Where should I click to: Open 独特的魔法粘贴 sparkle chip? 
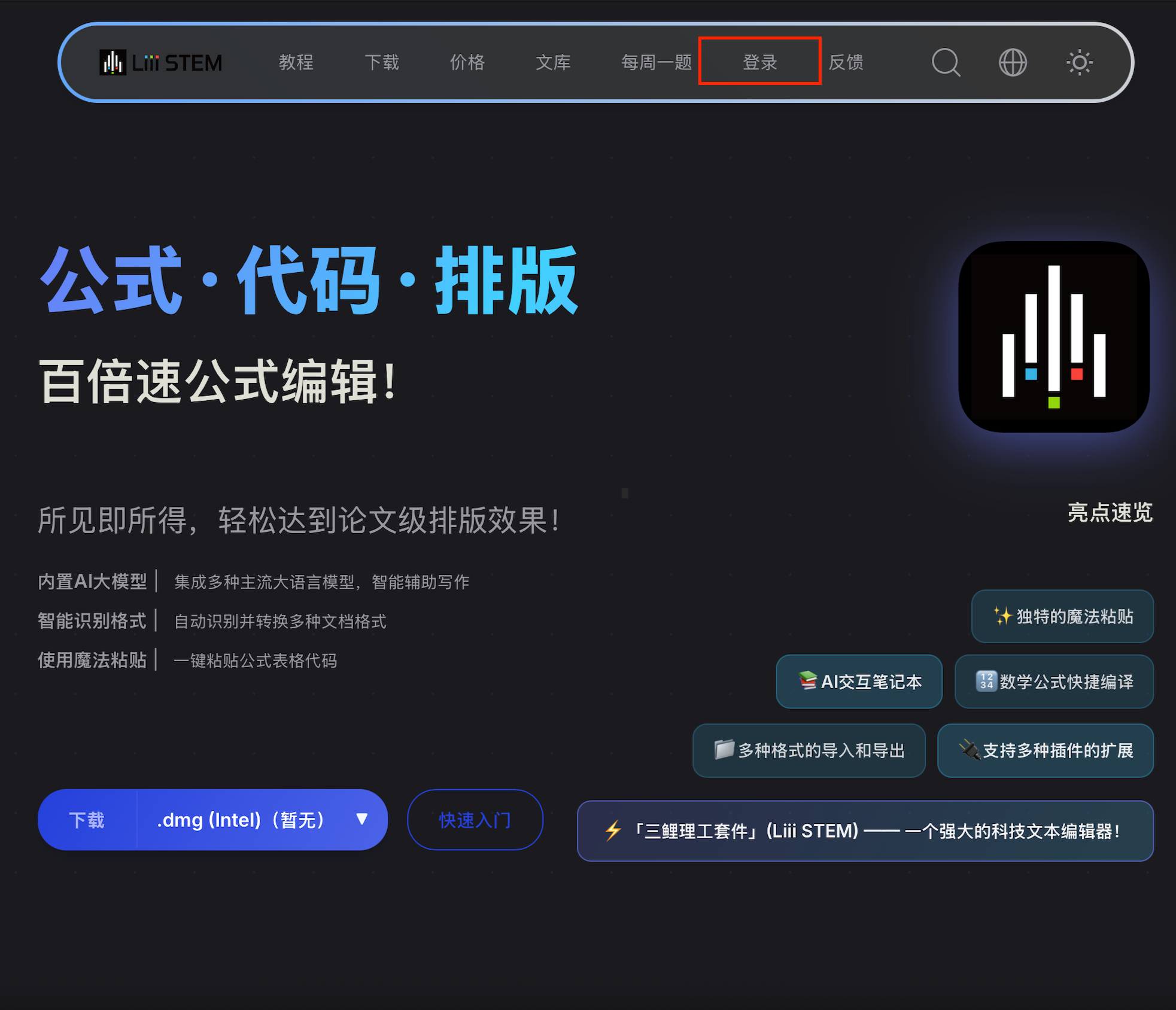click(1062, 616)
